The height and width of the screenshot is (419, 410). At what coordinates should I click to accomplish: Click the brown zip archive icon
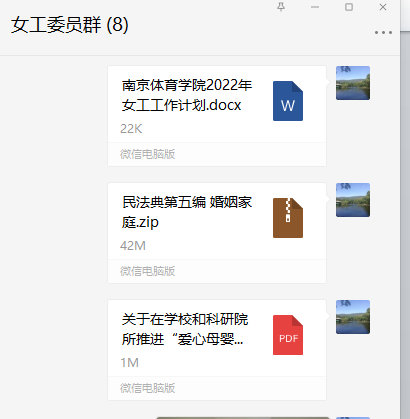pos(288,218)
